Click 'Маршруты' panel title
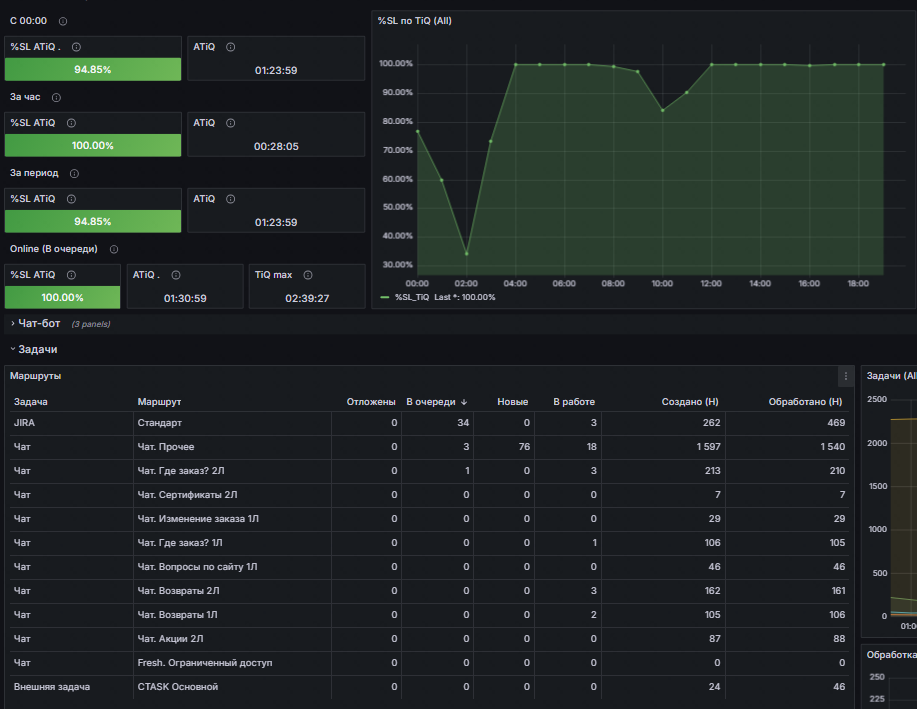 point(36,376)
